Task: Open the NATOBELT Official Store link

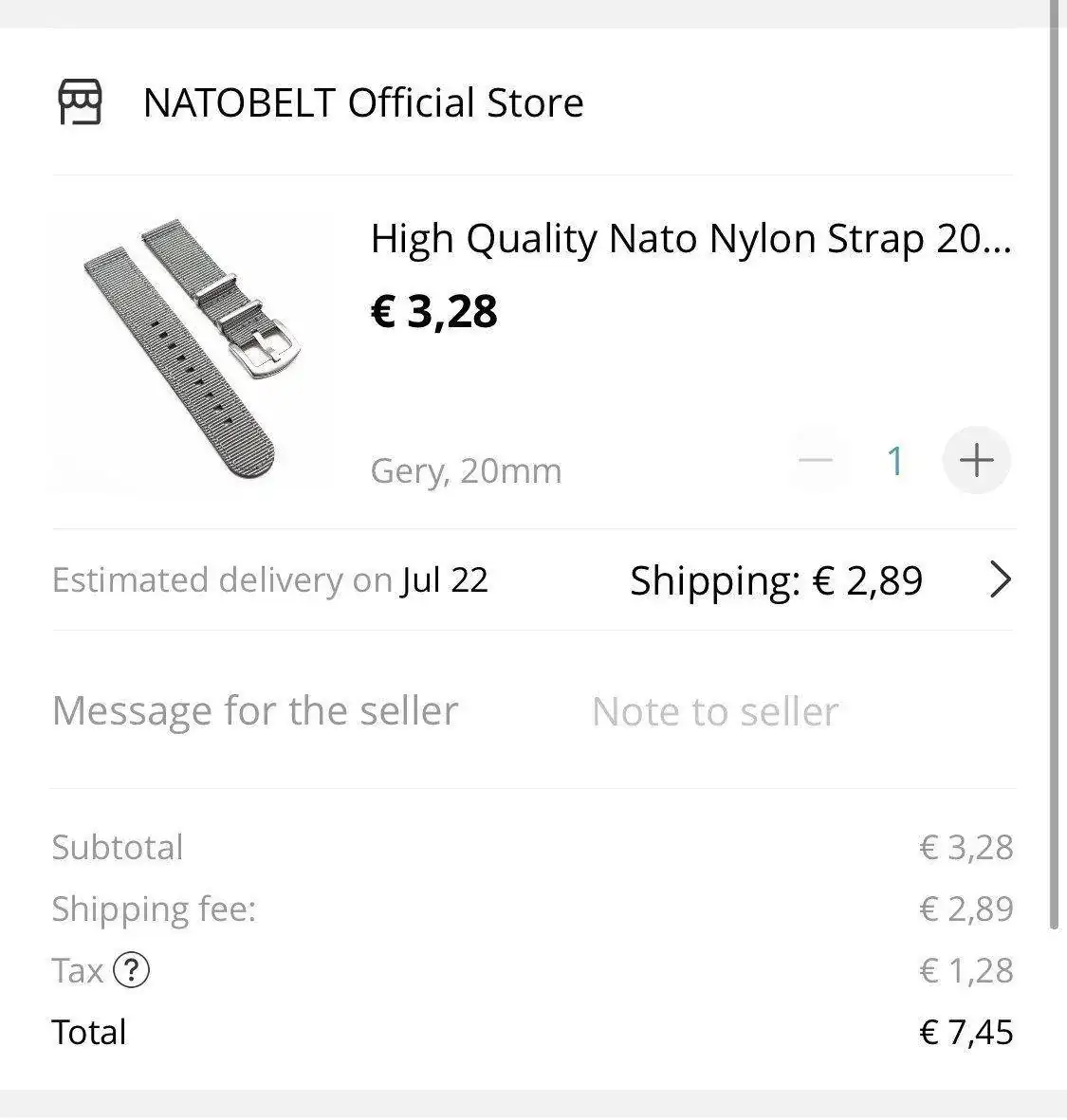Action: tap(362, 102)
